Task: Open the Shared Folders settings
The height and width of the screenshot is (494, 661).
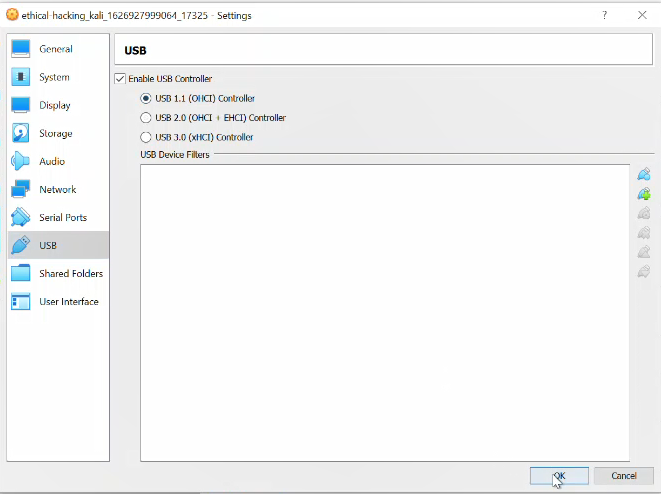Action: click(58, 273)
